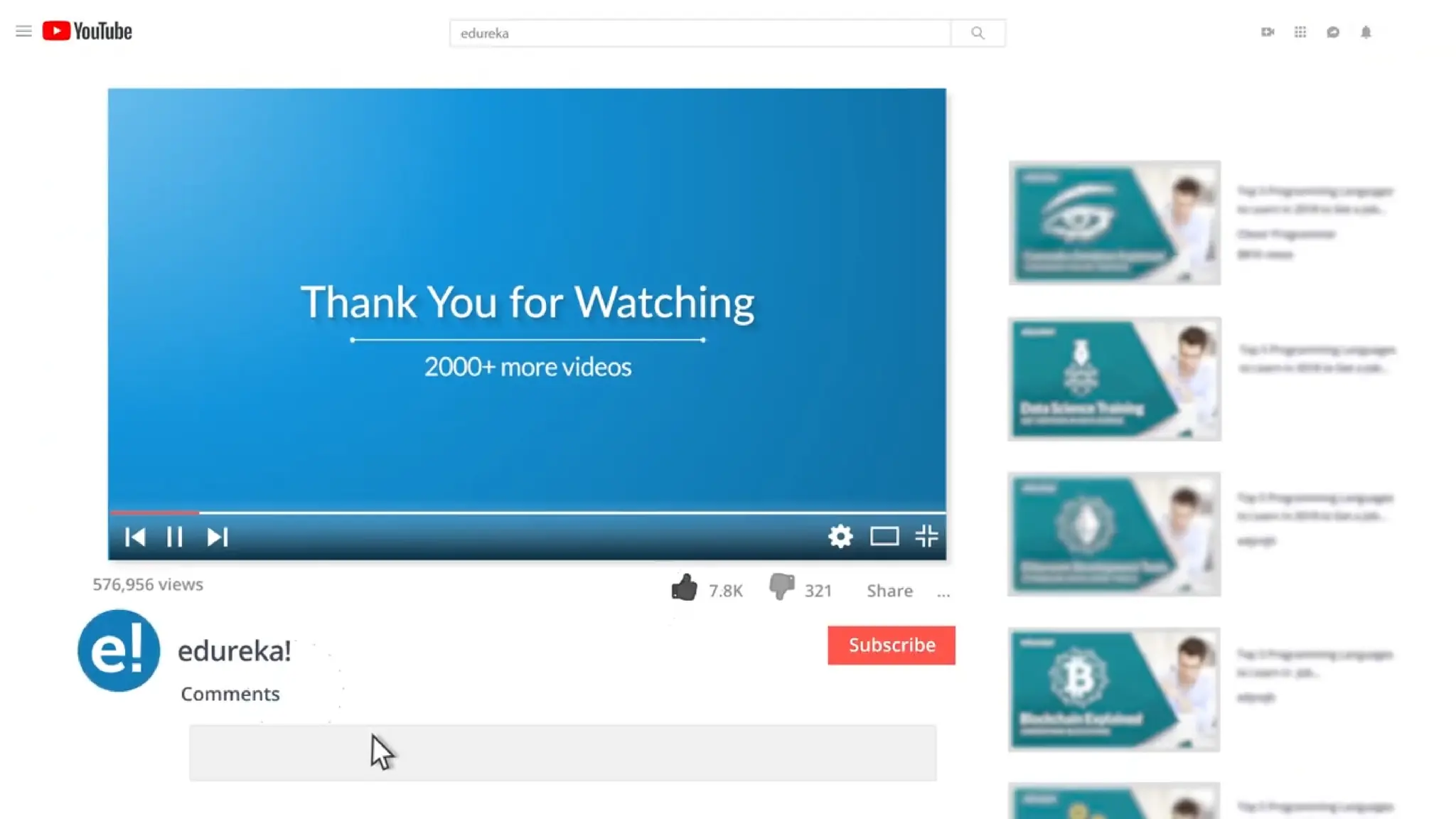Open the messages chat bubble icon

coord(1333,32)
